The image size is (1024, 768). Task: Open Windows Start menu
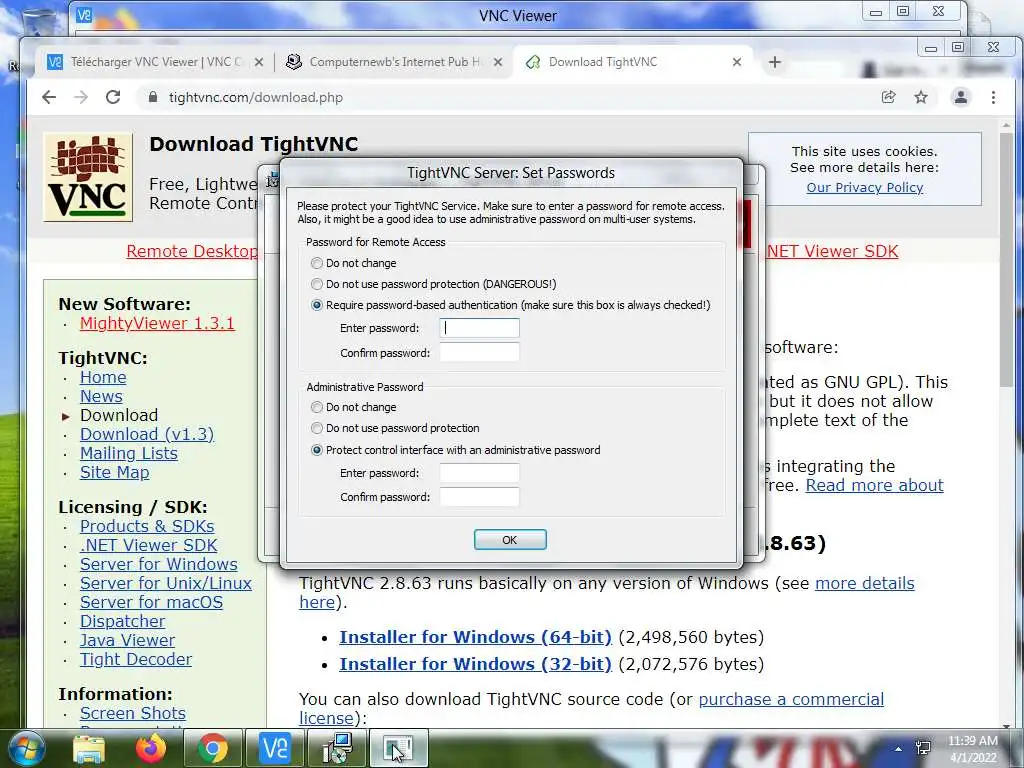click(x=26, y=748)
